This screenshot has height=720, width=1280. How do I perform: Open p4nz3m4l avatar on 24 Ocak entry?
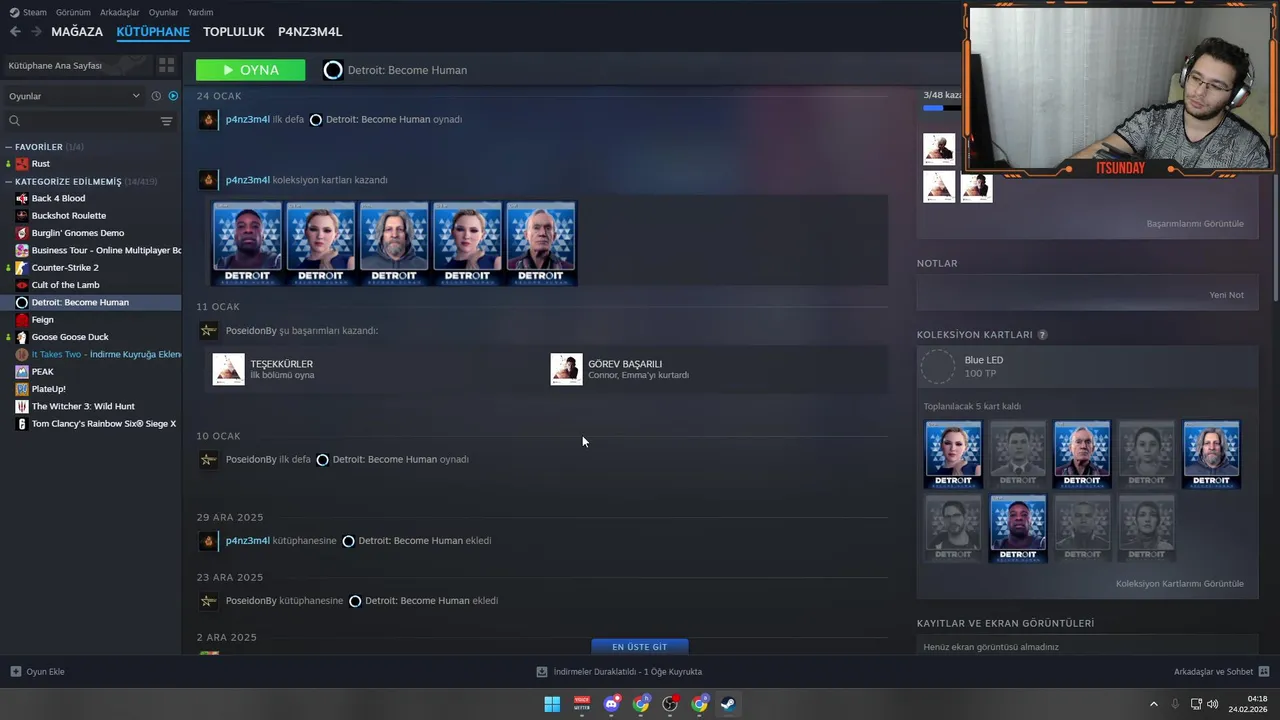[x=208, y=120]
